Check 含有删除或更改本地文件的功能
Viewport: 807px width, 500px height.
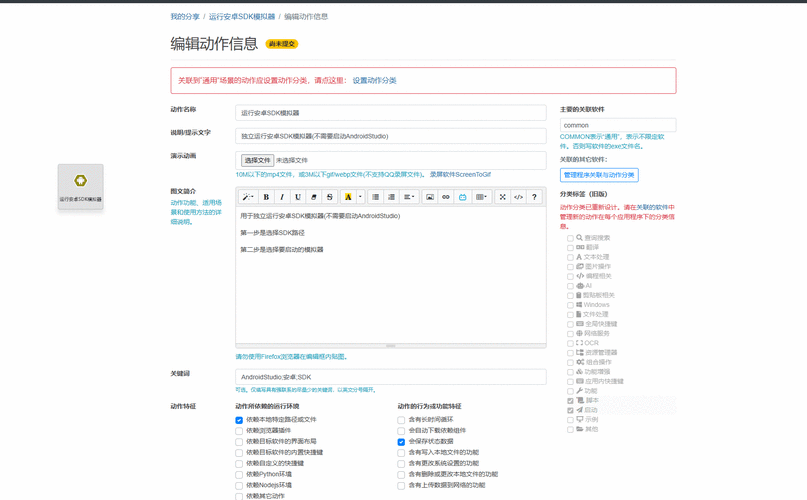click(x=401, y=475)
